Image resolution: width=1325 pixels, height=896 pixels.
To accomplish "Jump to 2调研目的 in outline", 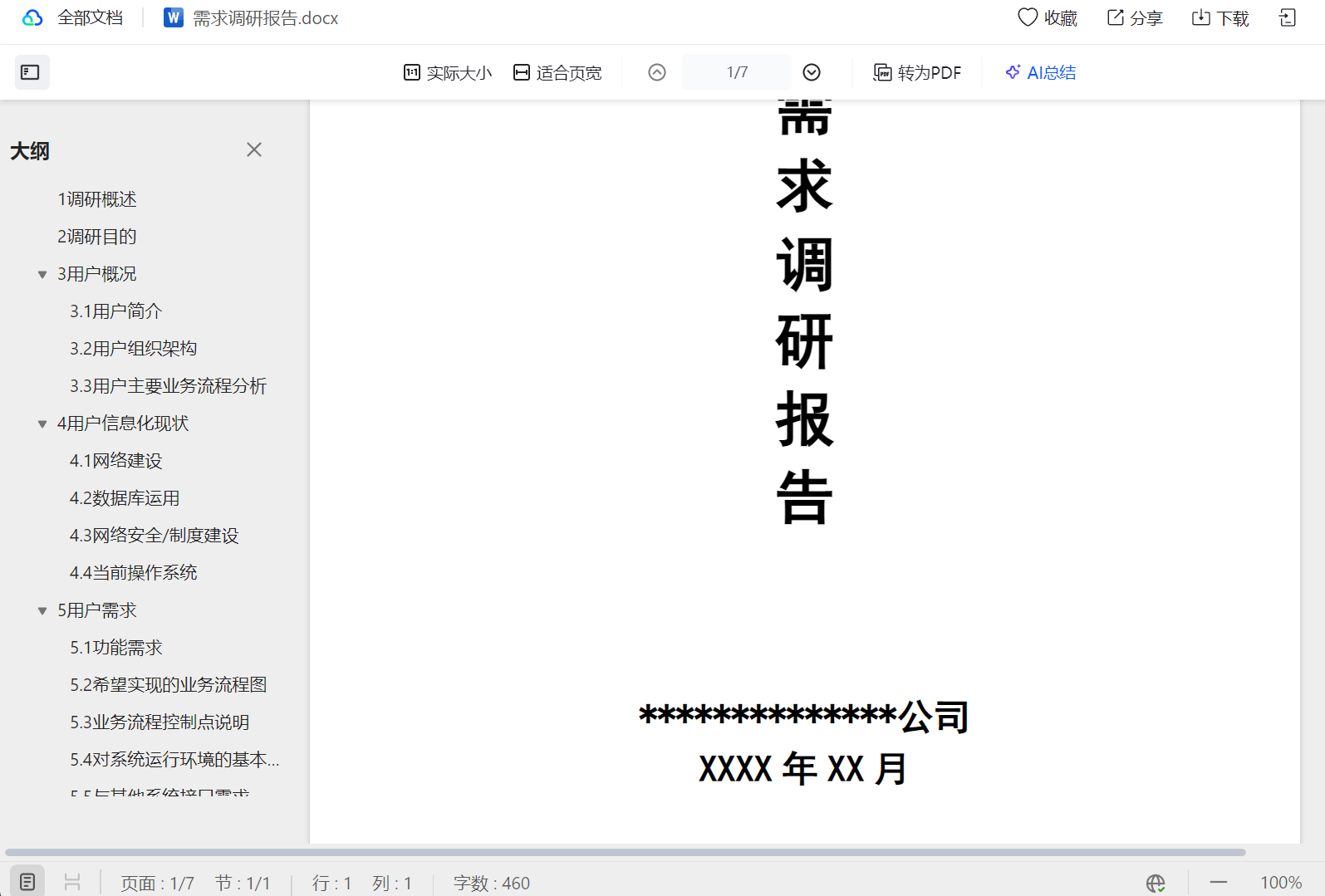I will tap(97, 237).
